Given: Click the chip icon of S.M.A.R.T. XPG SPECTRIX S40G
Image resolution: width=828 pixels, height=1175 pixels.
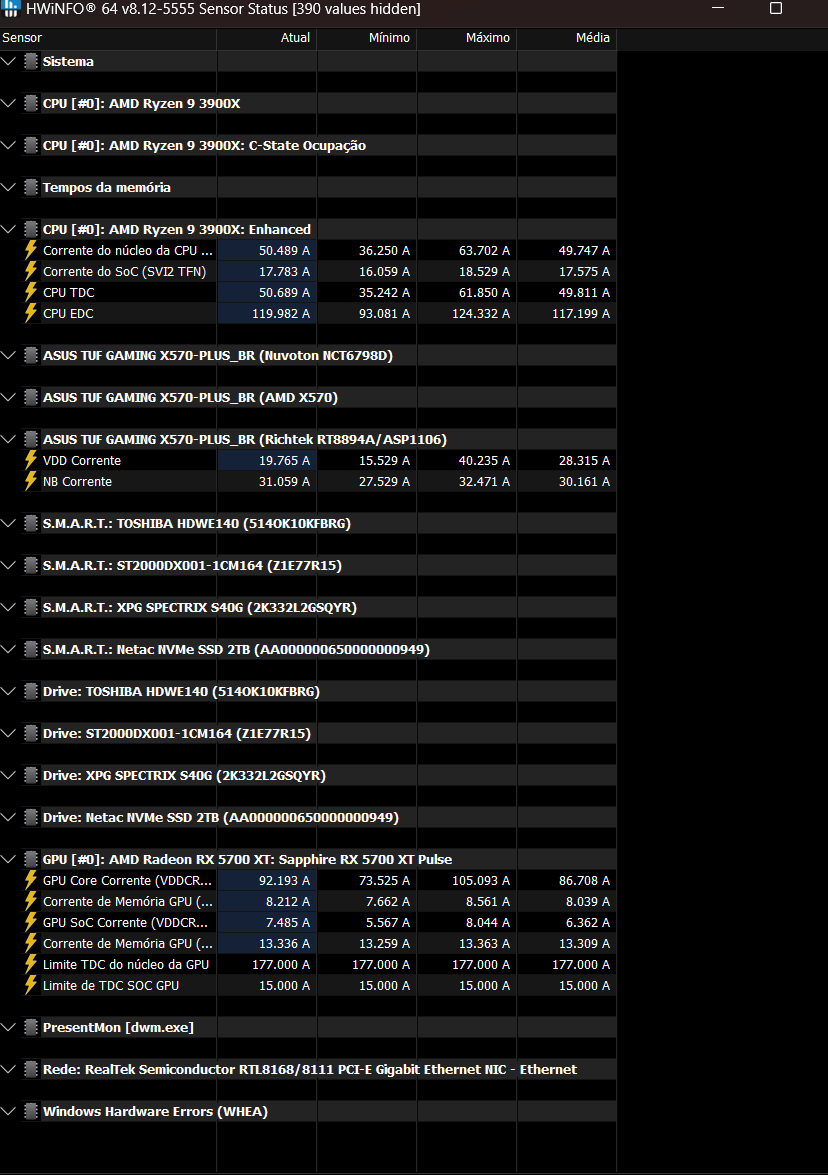Looking at the screenshot, I should [x=31, y=607].
